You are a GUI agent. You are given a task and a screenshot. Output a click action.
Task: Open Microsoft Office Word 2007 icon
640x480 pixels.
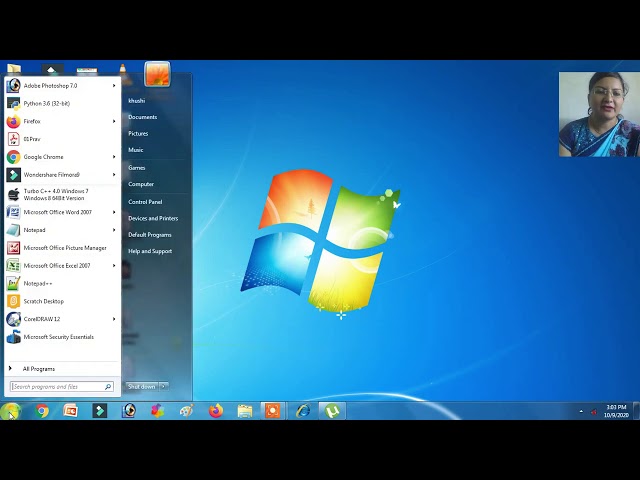13,212
